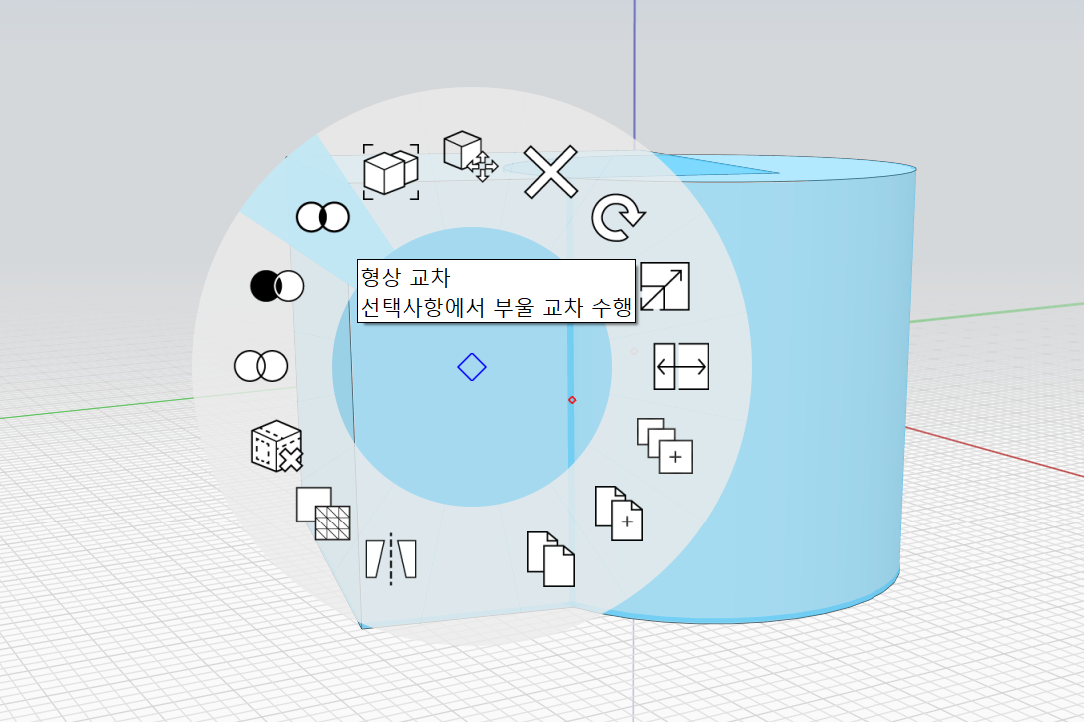Select the boolean cut icon with black circle
The image size is (1084, 722).
(x=276, y=286)
